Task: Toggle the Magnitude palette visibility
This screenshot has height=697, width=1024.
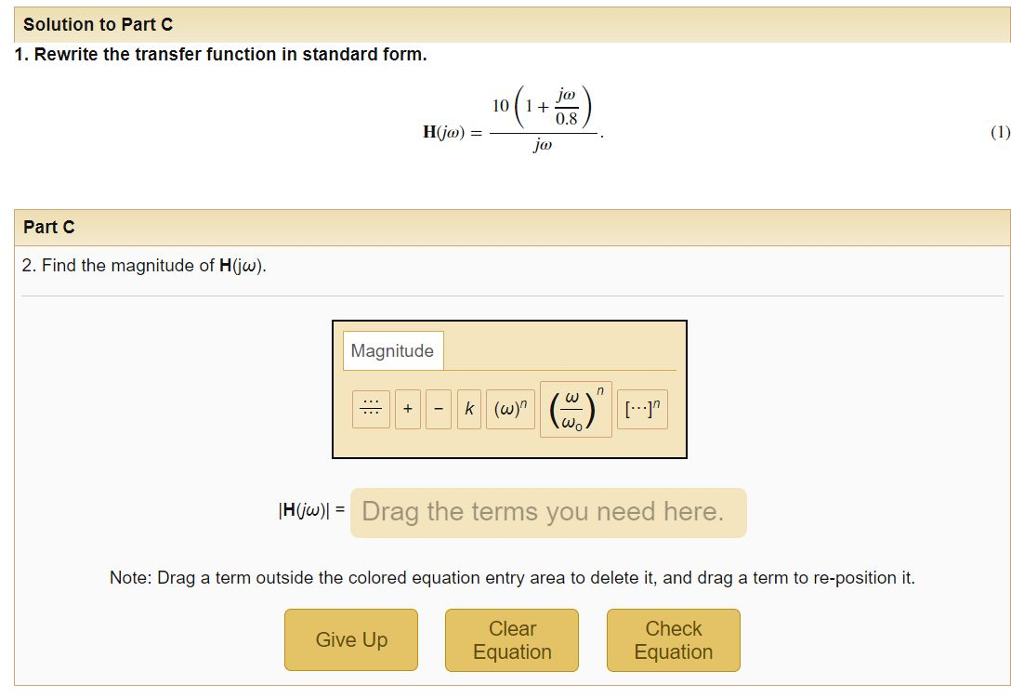Action: click(x=393, y=350)
